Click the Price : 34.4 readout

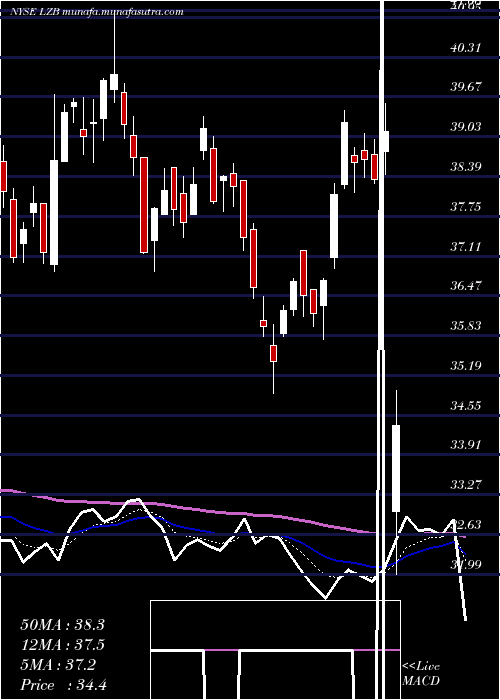coord(63,685)
